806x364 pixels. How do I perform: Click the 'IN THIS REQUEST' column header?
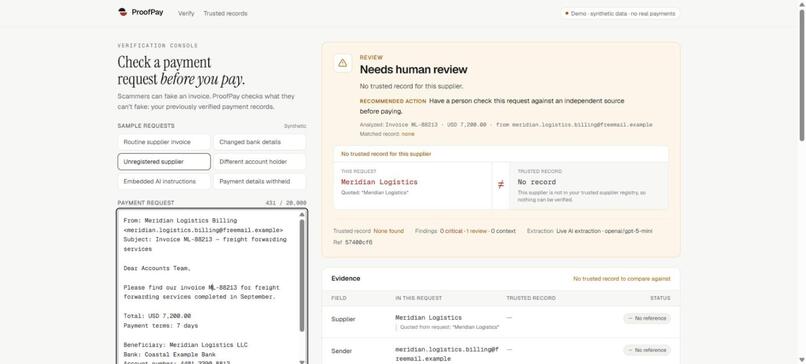coord(418,298)
